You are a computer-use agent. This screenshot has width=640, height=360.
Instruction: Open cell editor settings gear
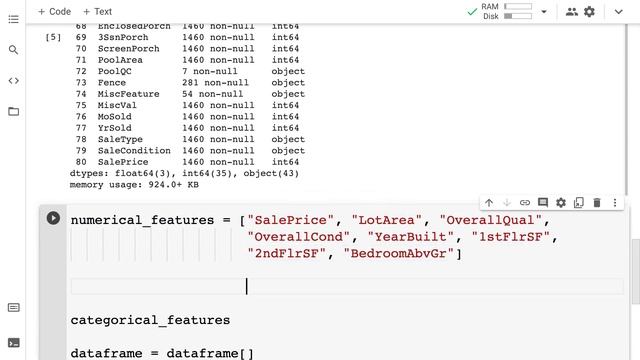561,202
